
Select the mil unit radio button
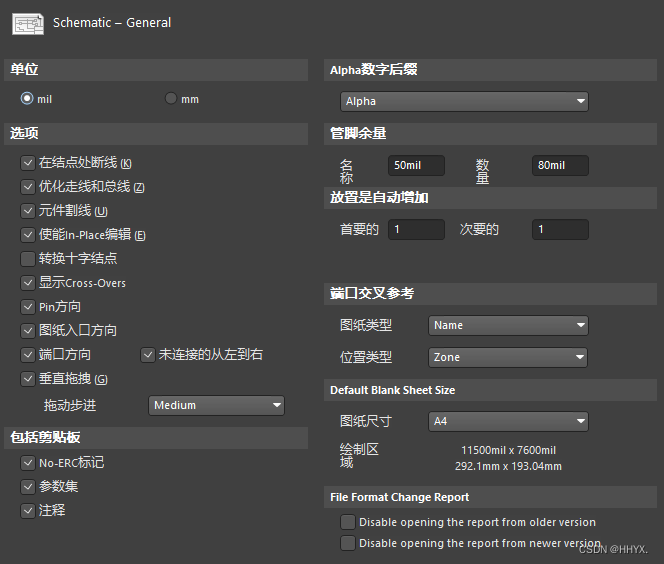click(27, 98)
